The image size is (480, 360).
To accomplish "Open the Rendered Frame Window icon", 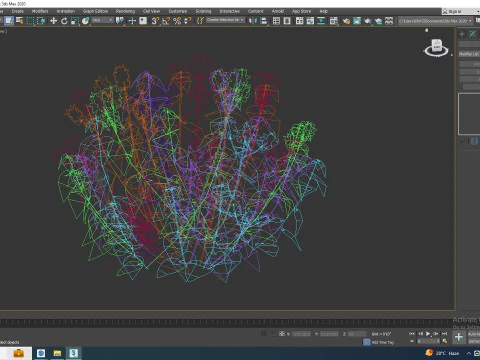I will pos(357,21).
